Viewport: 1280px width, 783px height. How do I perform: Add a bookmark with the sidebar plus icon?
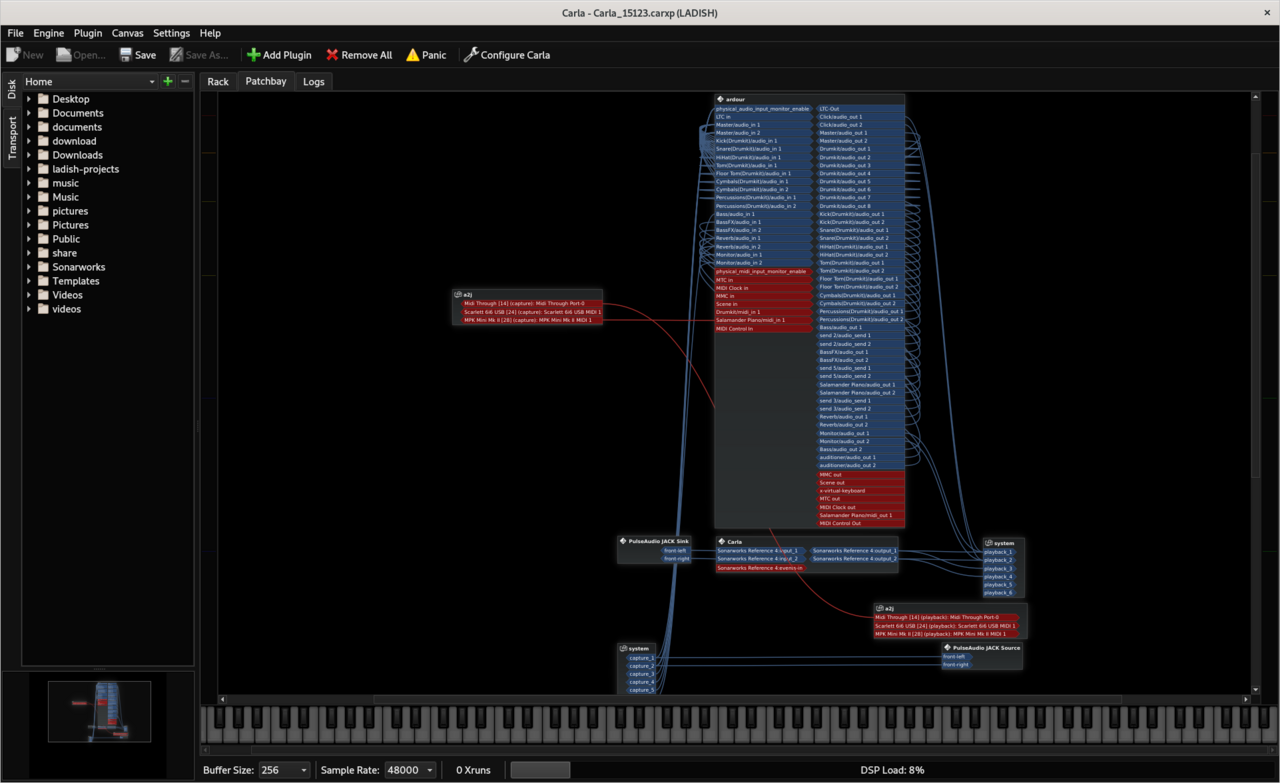pos(167,82)
